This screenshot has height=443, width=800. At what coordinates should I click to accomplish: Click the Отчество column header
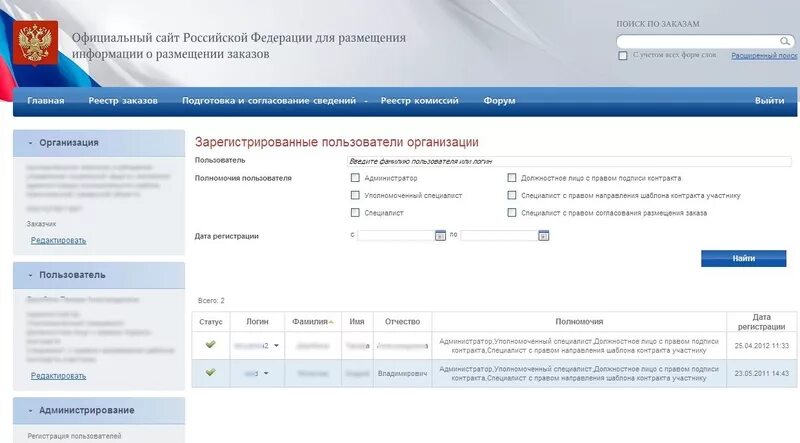click(403, 322)
